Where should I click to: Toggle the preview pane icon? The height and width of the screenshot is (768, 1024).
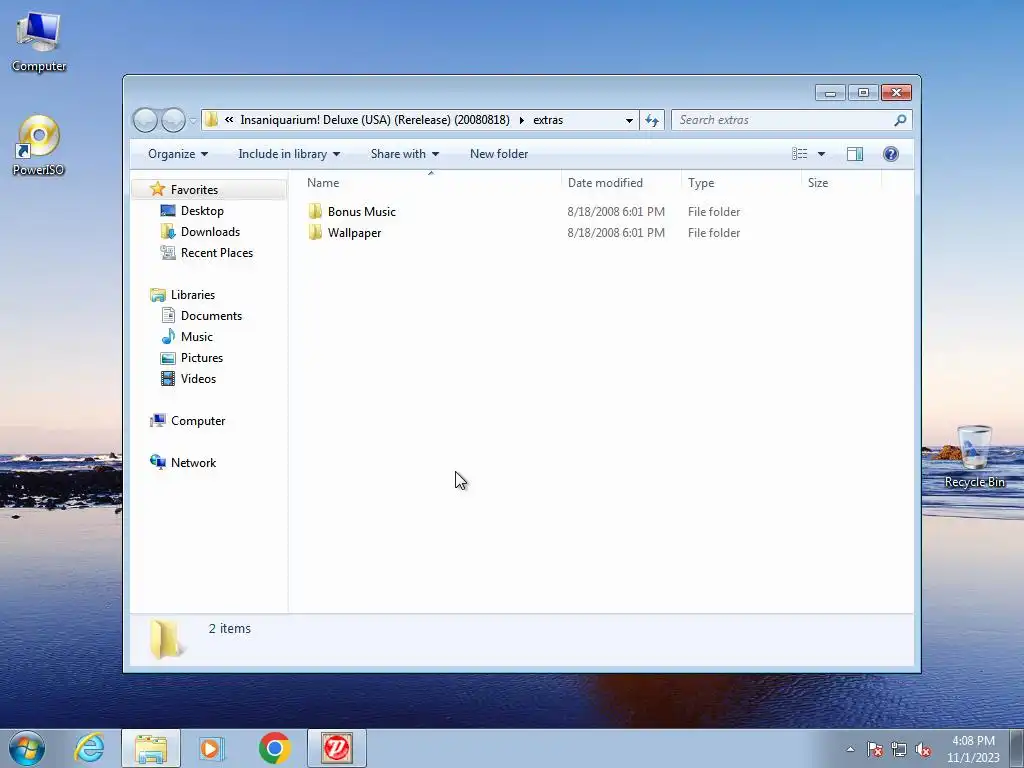tap(854, 153)
